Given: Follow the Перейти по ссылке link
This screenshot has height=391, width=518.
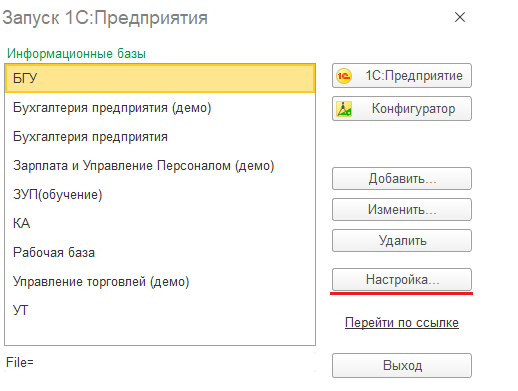Looking at the screenshot, I should click(402, 322).
